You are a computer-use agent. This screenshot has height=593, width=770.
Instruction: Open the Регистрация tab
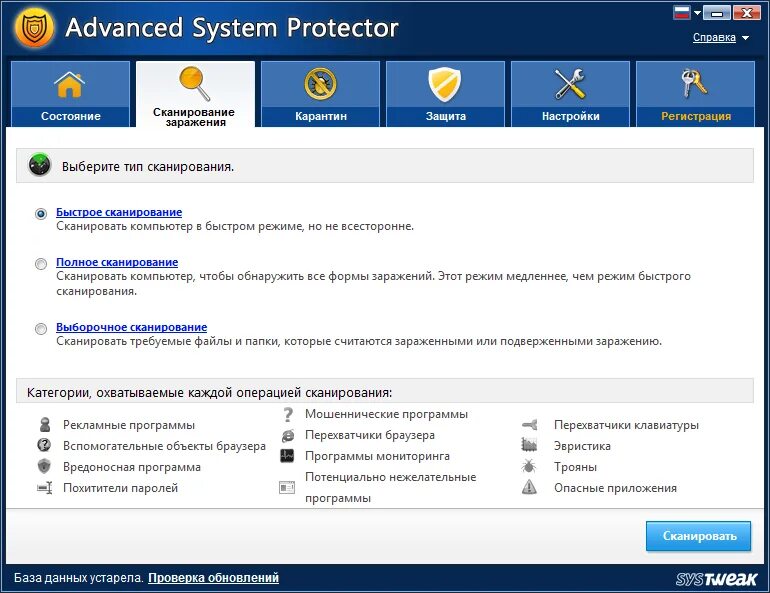(695, 94)
